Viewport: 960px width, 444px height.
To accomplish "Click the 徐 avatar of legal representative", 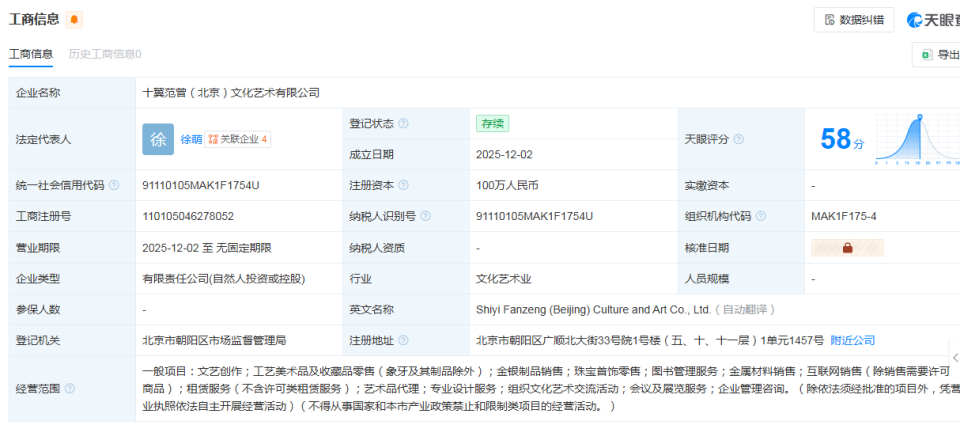I will 158,139.
